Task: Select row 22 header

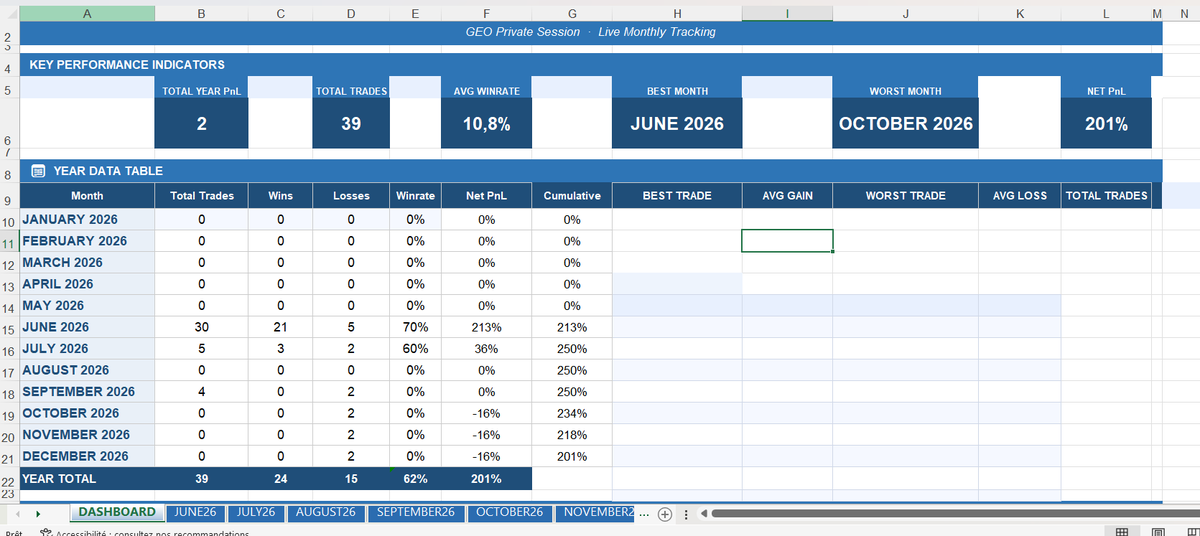Action: 8,480
